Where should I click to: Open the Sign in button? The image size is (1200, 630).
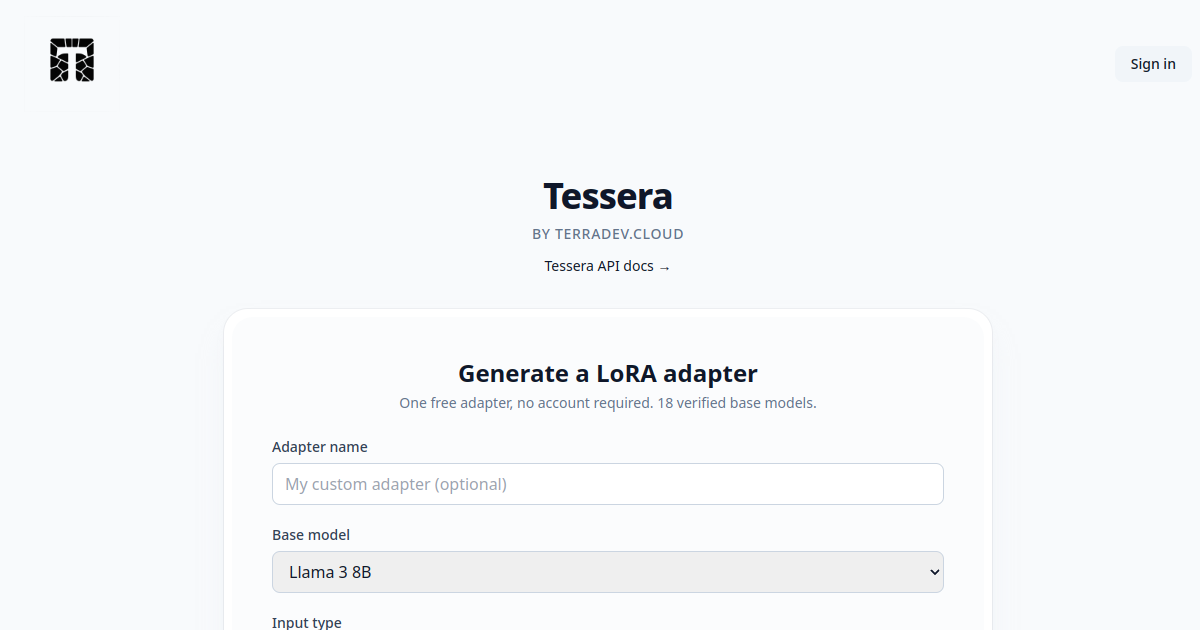tap(1153, 64)
